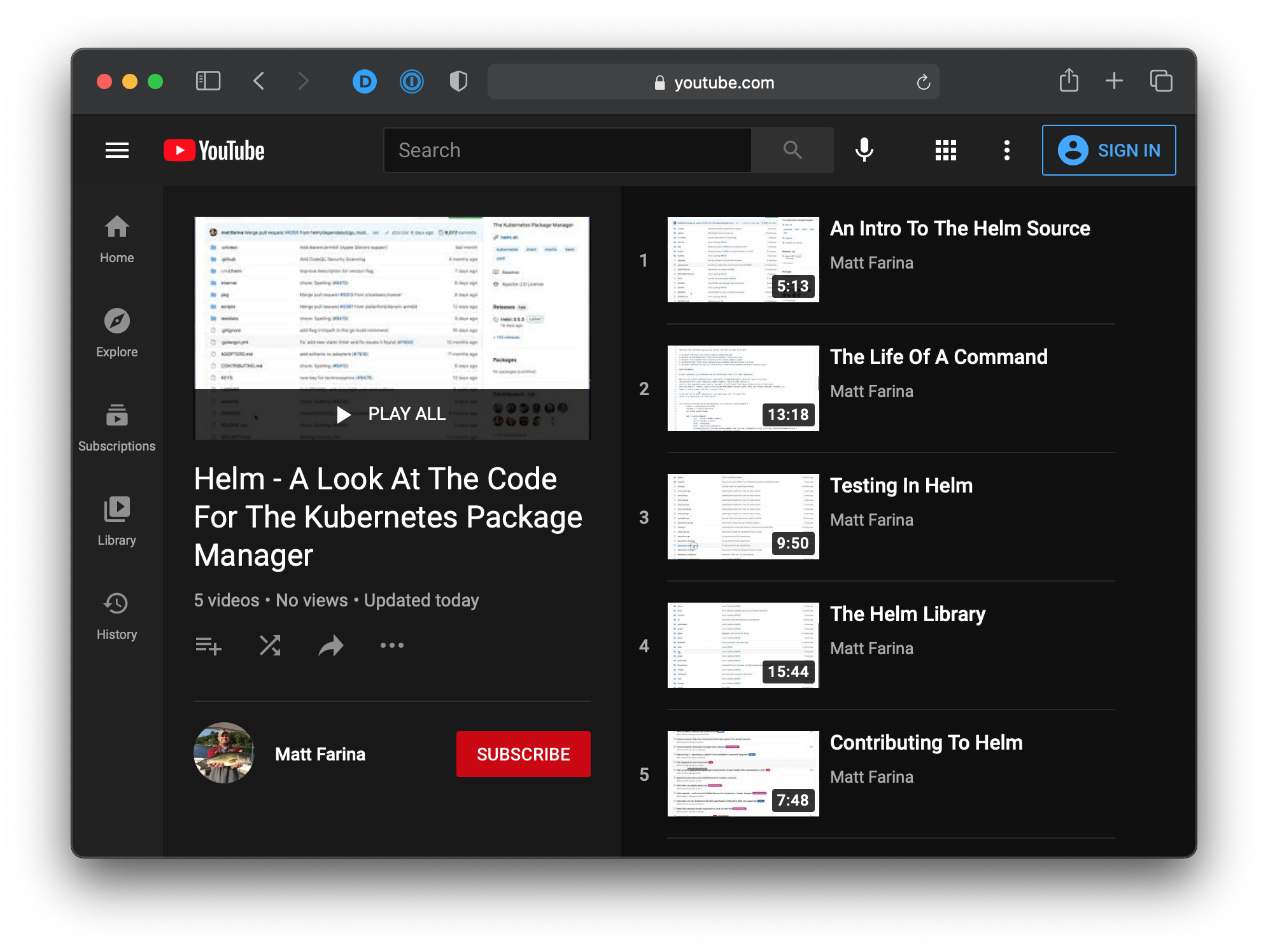The width and height of the screenshot is (1268, 952).
Task: Click the Testing In Helm title
Action: pyautogui.click(x=901, y=486)
